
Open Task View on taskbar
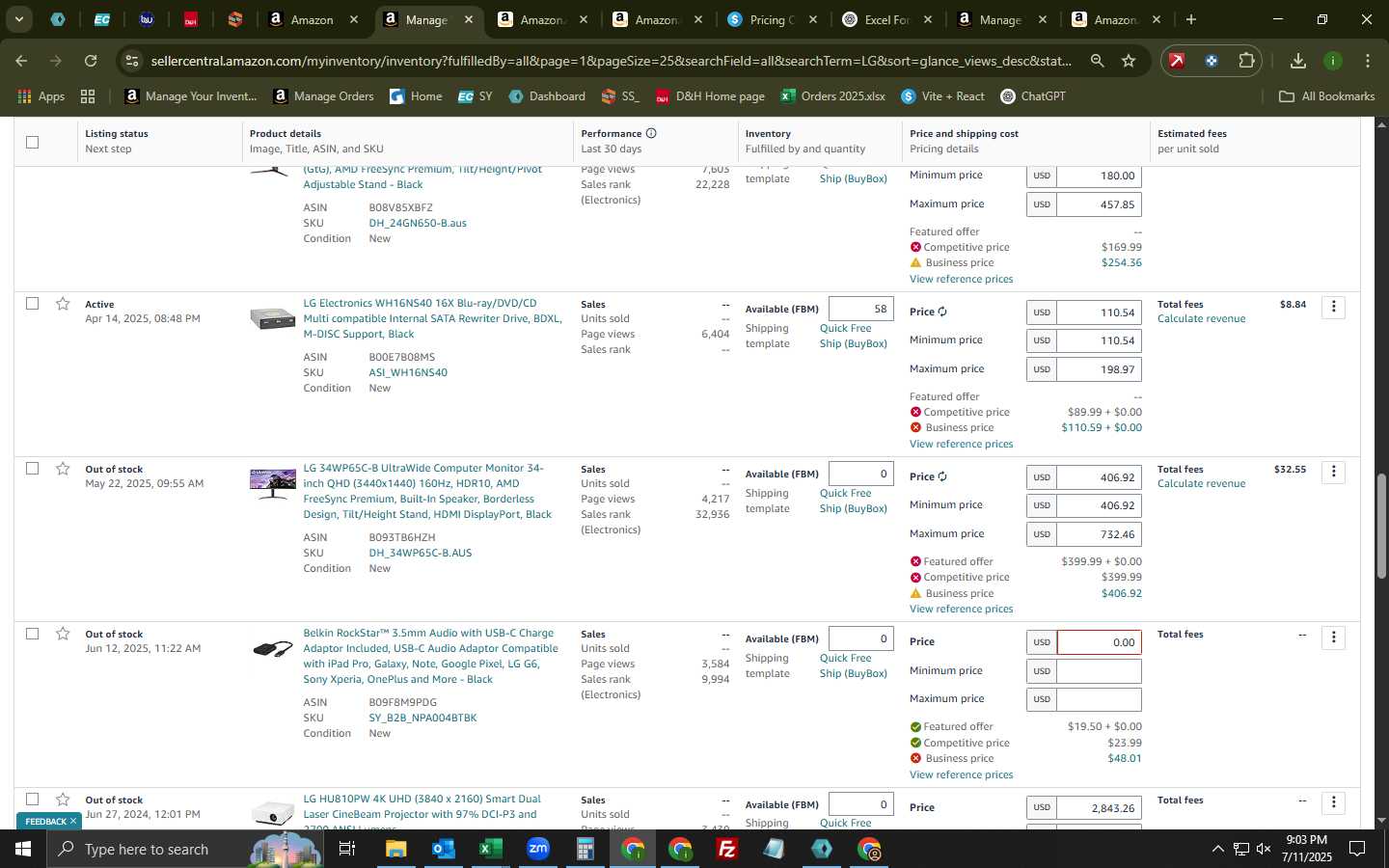(346, 849)
